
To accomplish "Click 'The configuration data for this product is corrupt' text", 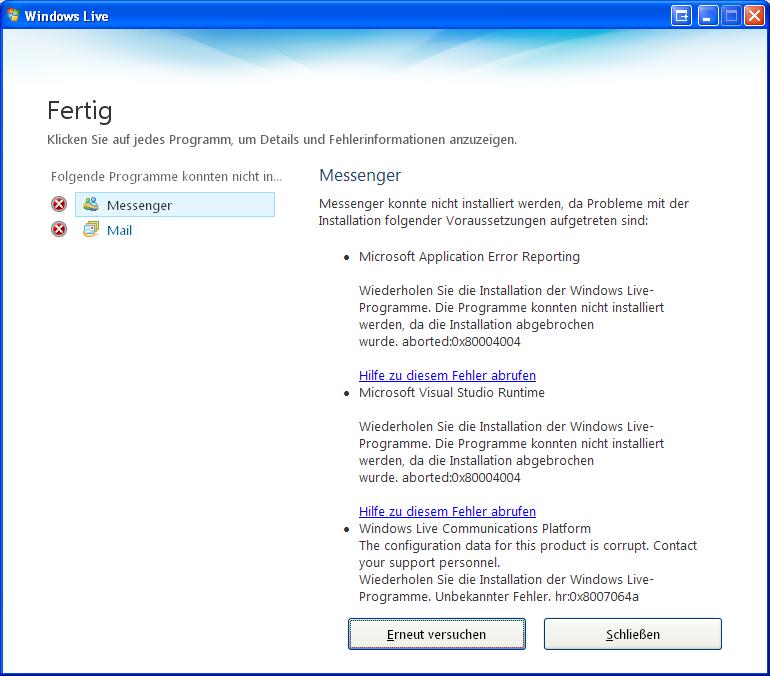I will point(504,546).
